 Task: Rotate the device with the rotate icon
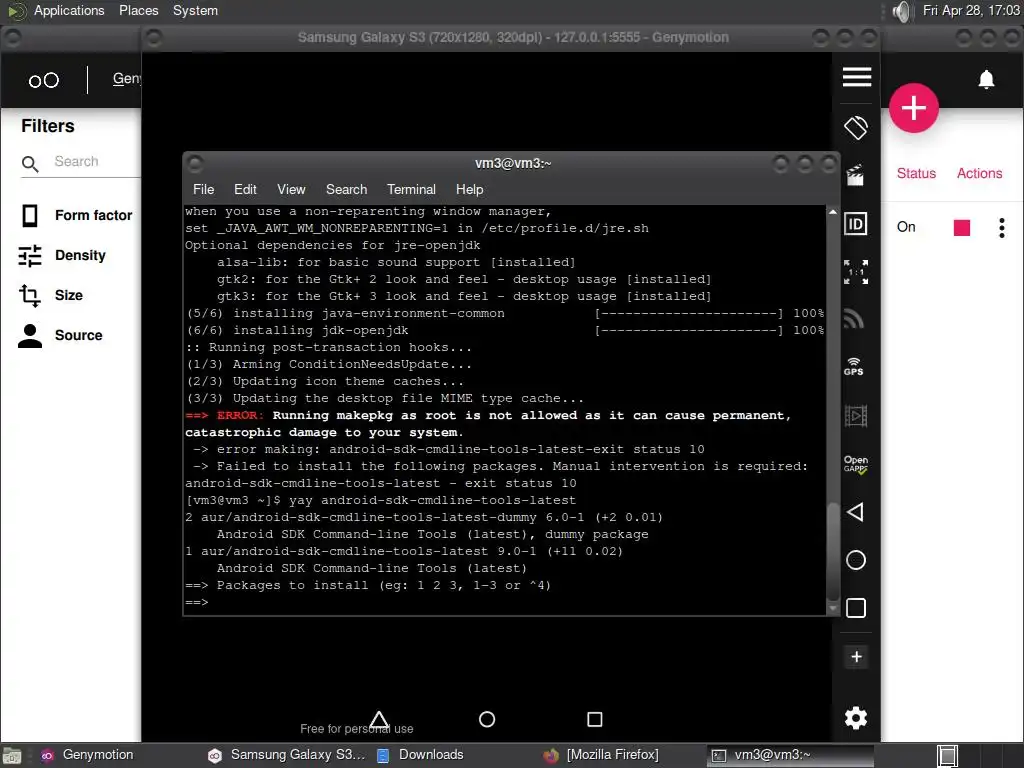(856, 127)
